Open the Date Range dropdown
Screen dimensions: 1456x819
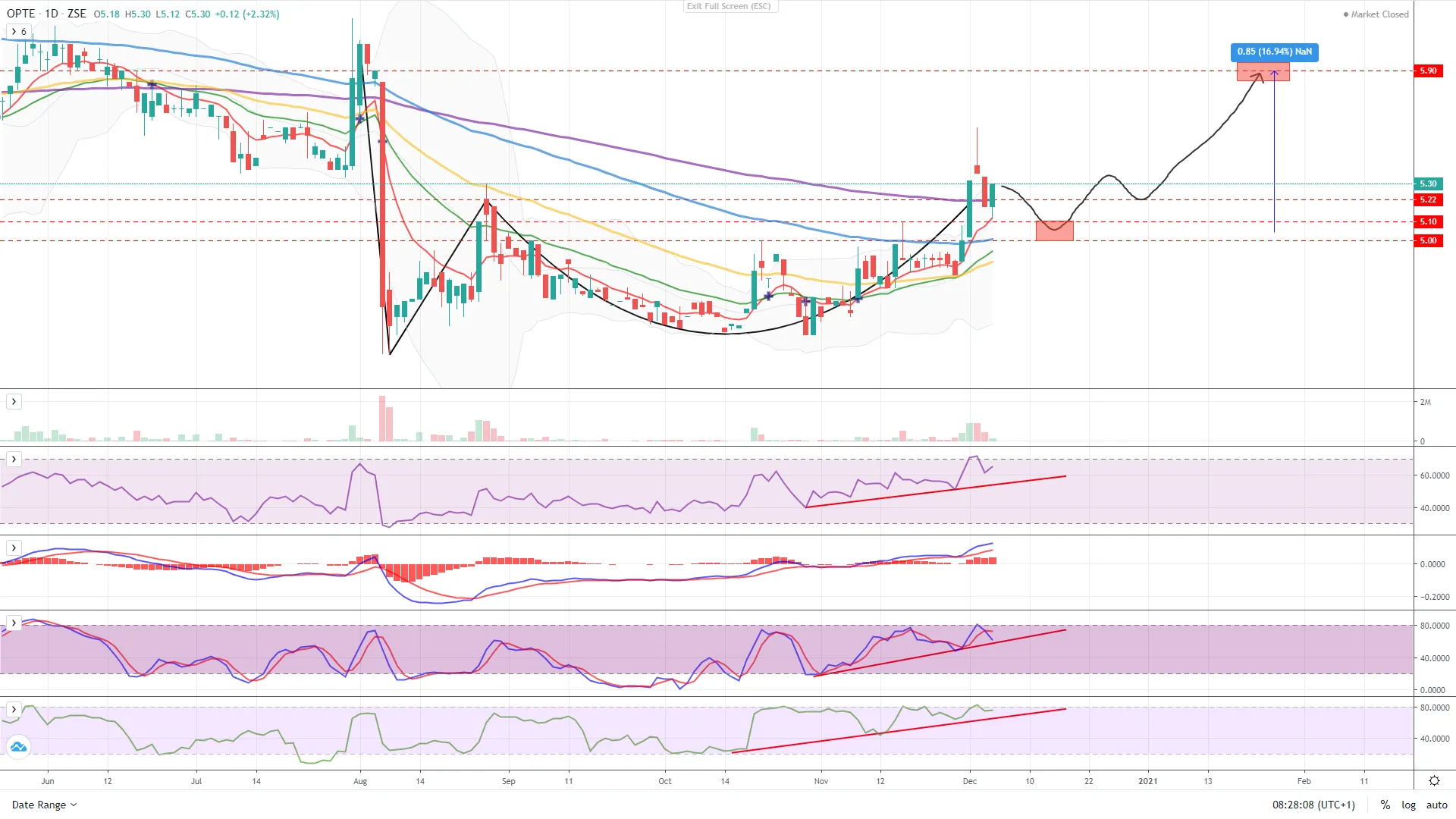44,805
